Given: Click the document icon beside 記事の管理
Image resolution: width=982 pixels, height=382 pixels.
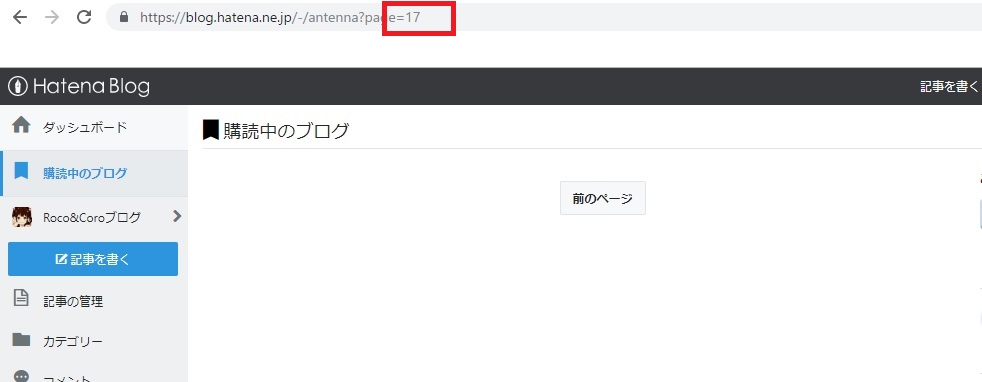Looking at the screenshot, I should [21, 298].
